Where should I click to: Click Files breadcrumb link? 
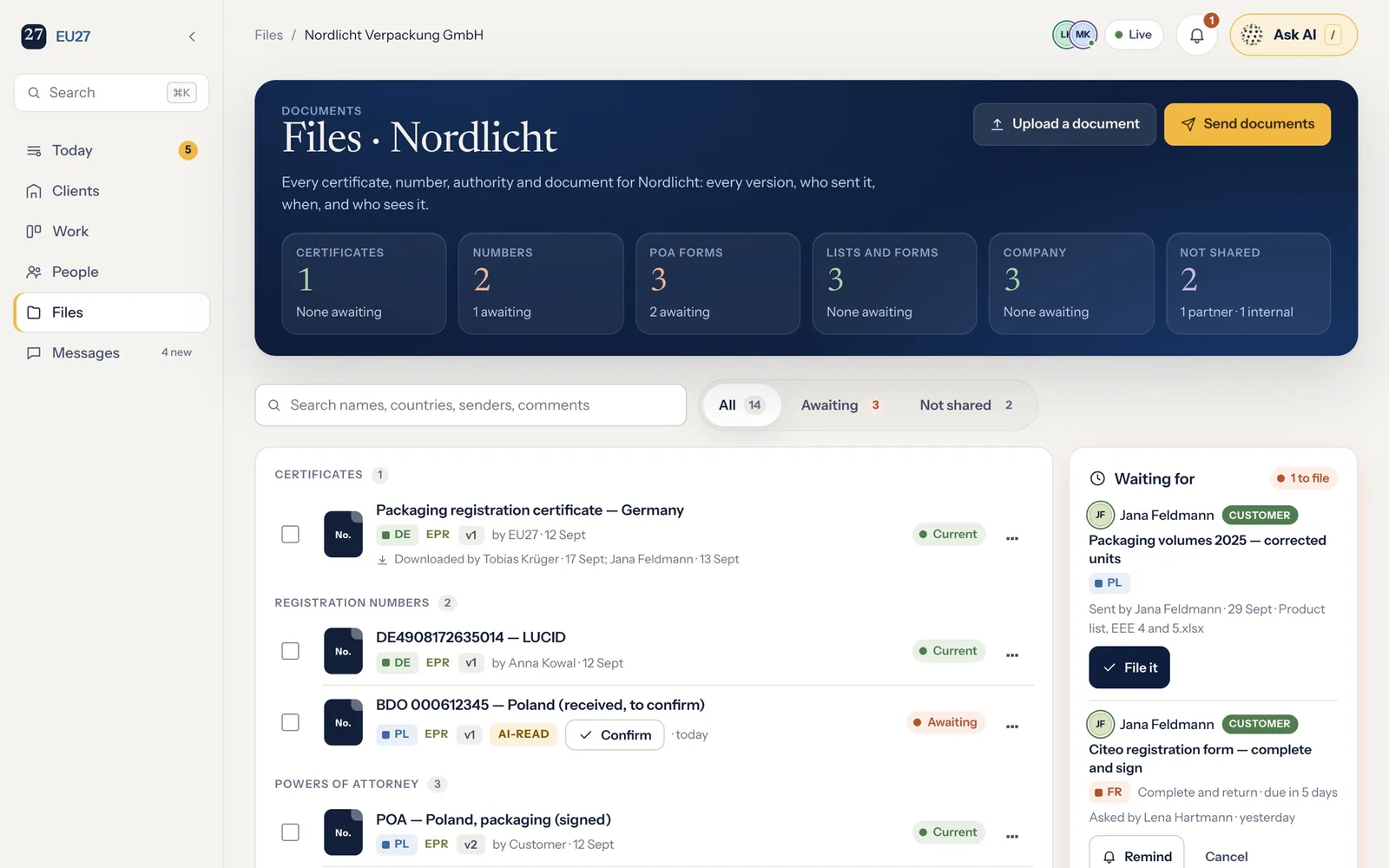(268, 35)
